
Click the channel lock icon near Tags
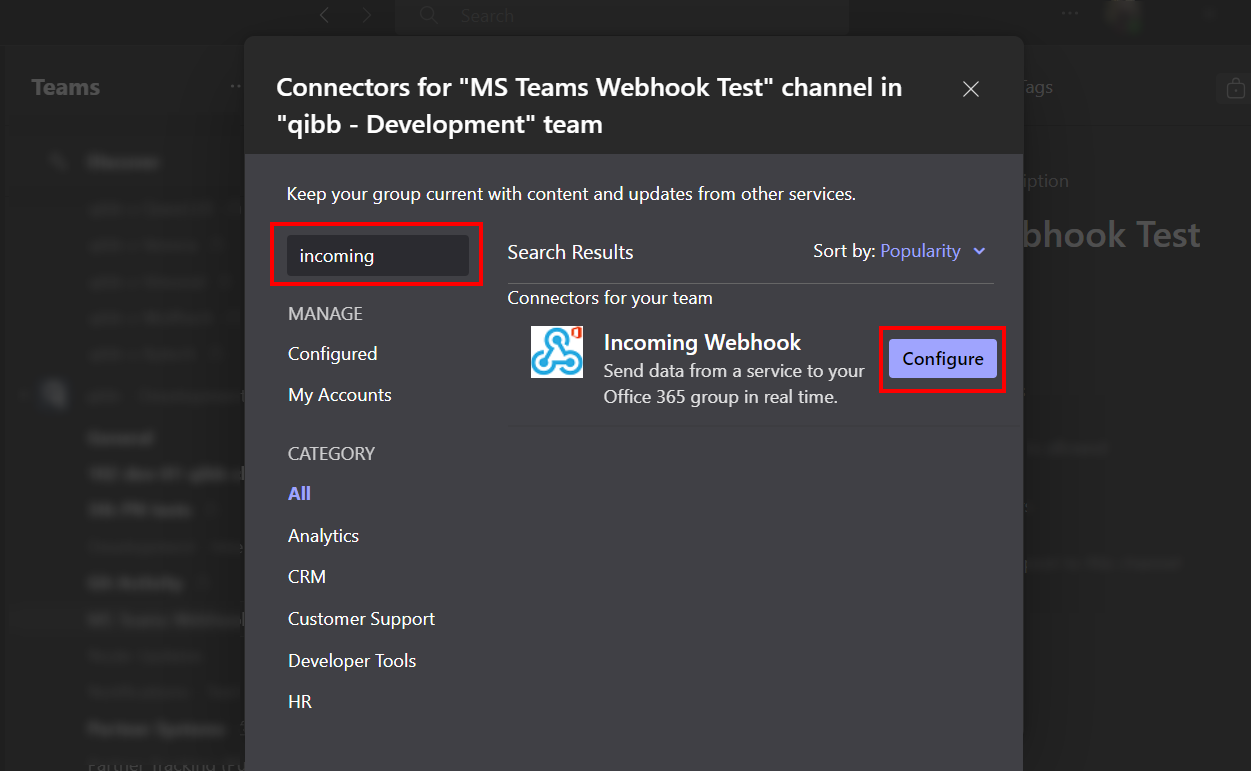[1235, 88]
